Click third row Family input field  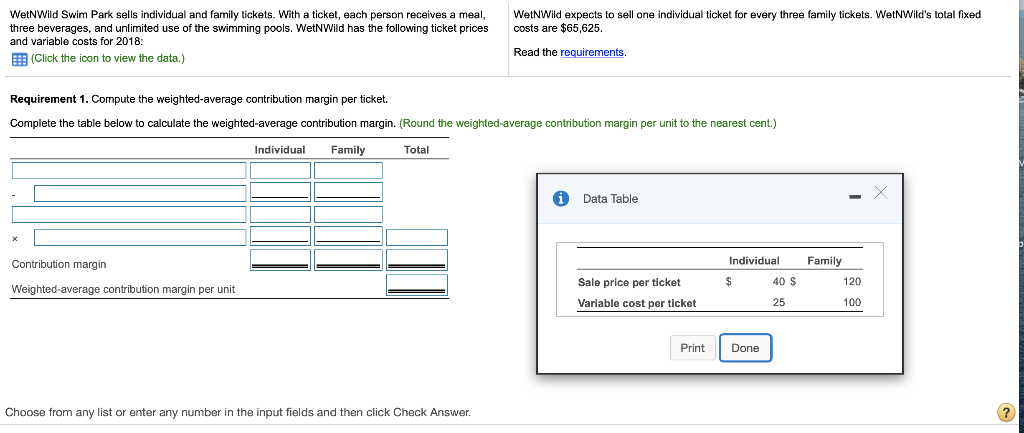coord(348,215)
